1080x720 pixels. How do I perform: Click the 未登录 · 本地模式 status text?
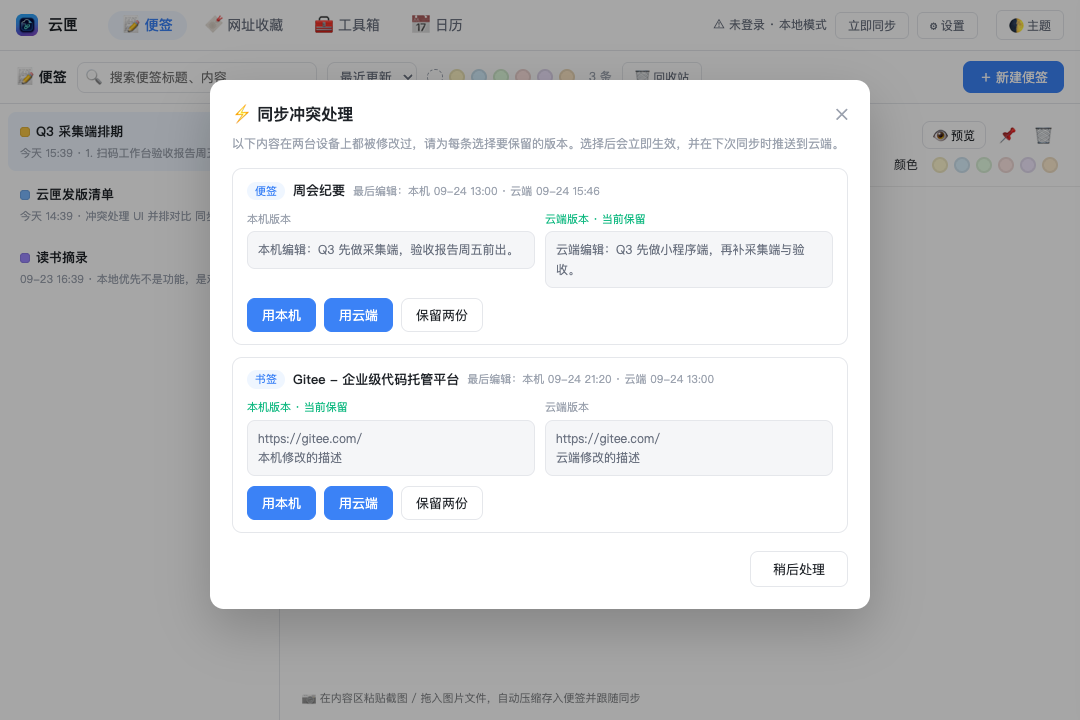click(769, 25)
